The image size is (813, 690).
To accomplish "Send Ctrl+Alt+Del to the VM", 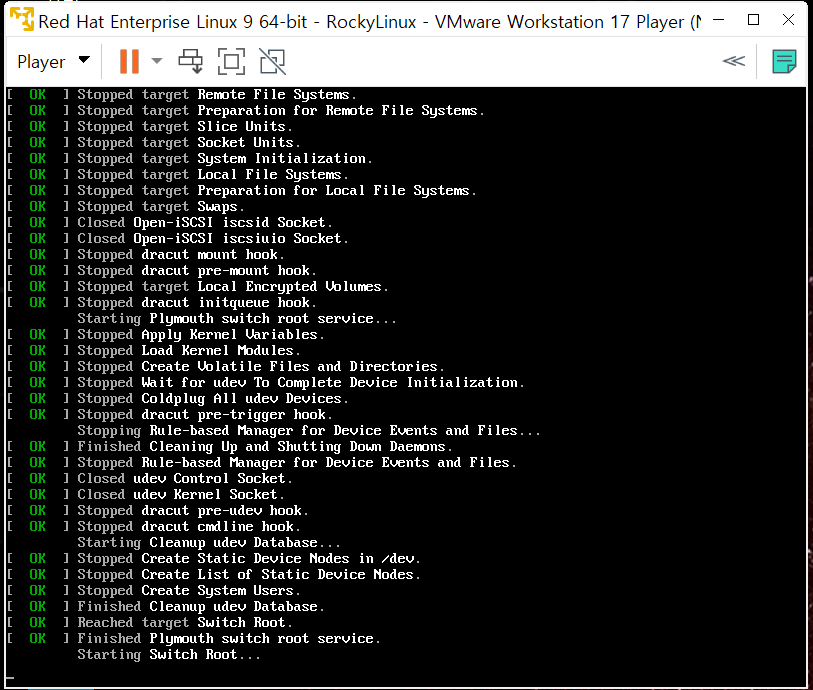I will (190, 61).
